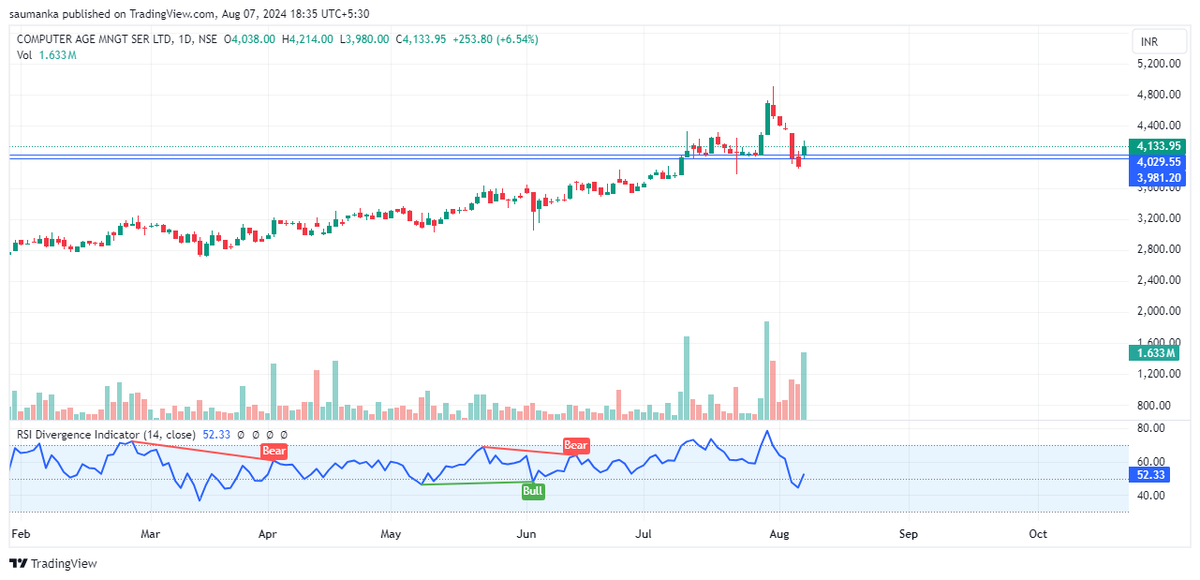This screenshot has height=580, width=1200.
Task: Click the 1.633M volume axis tag
Action: click(1156, 353)
